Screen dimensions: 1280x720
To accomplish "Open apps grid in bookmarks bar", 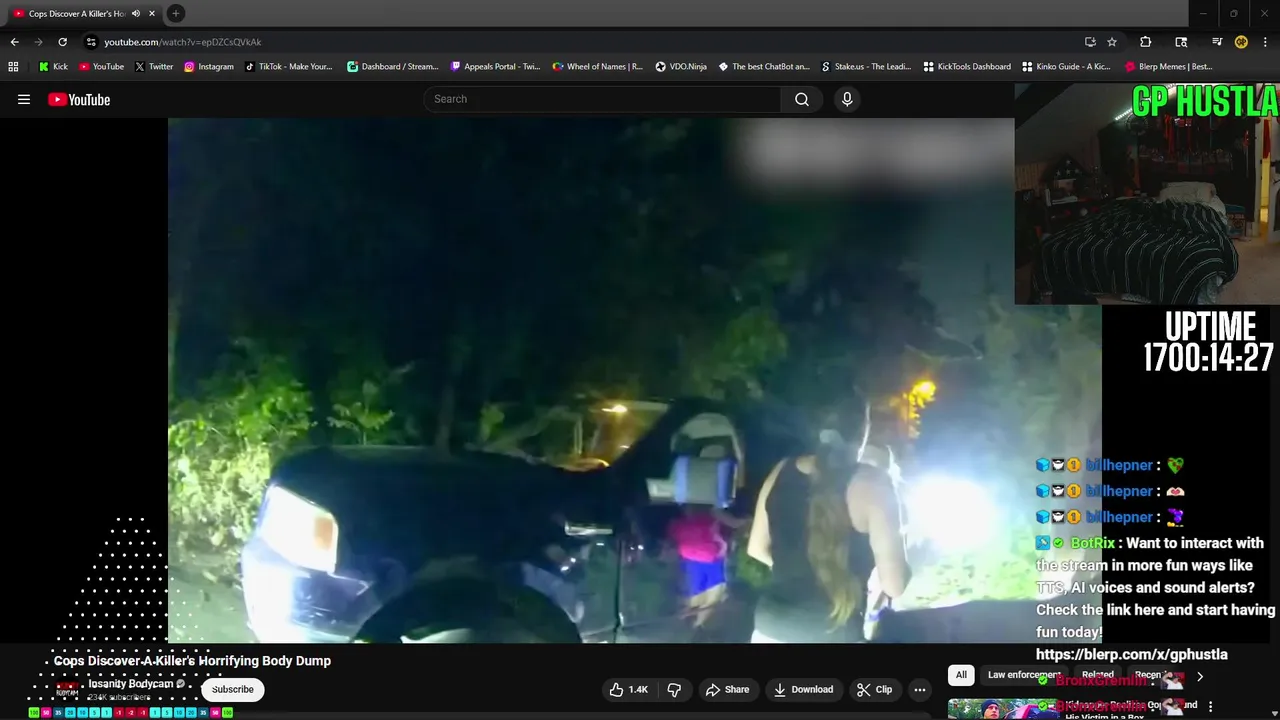I will tap(13, 67).
